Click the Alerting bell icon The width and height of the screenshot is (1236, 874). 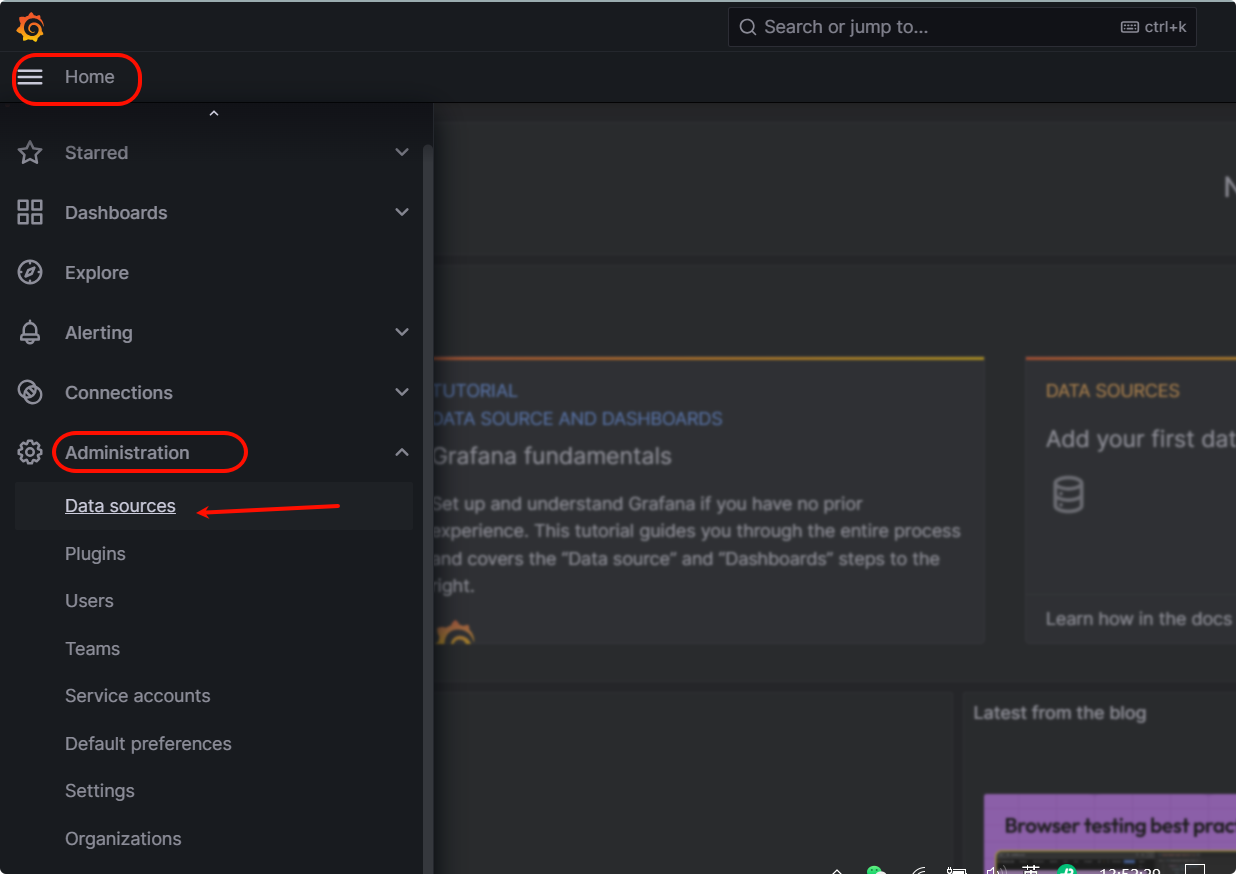(x=30, y=333)
